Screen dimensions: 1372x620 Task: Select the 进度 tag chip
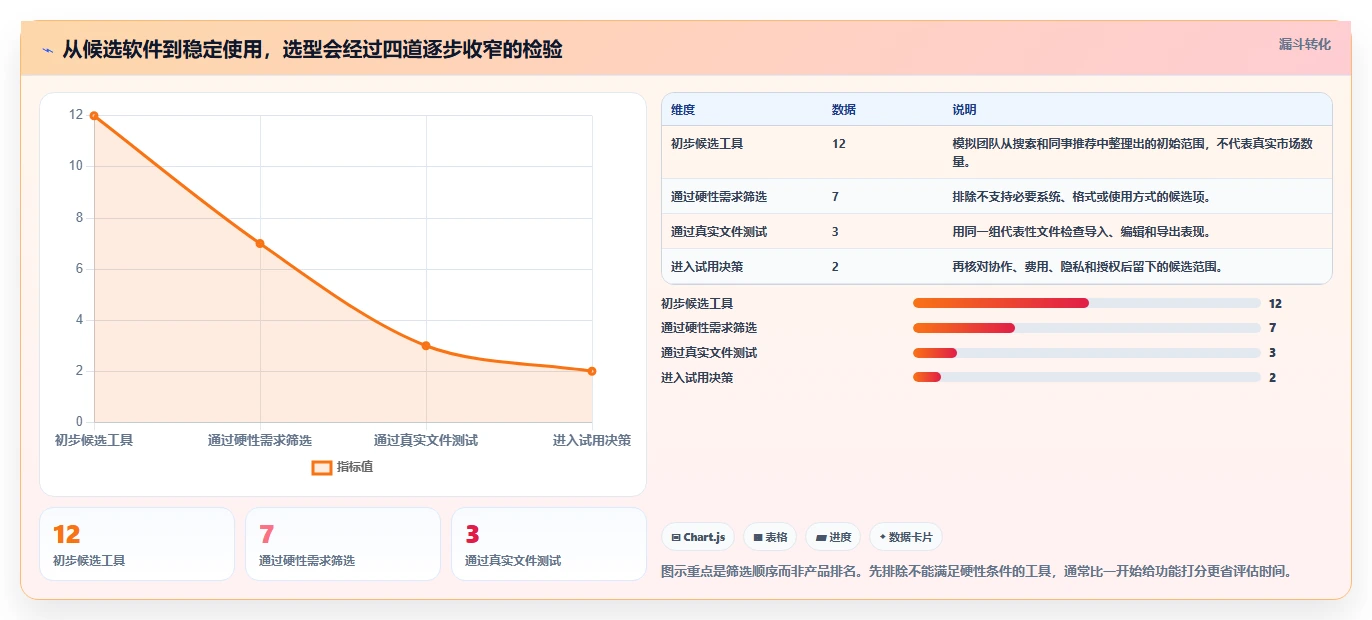(x=833, y=537)
